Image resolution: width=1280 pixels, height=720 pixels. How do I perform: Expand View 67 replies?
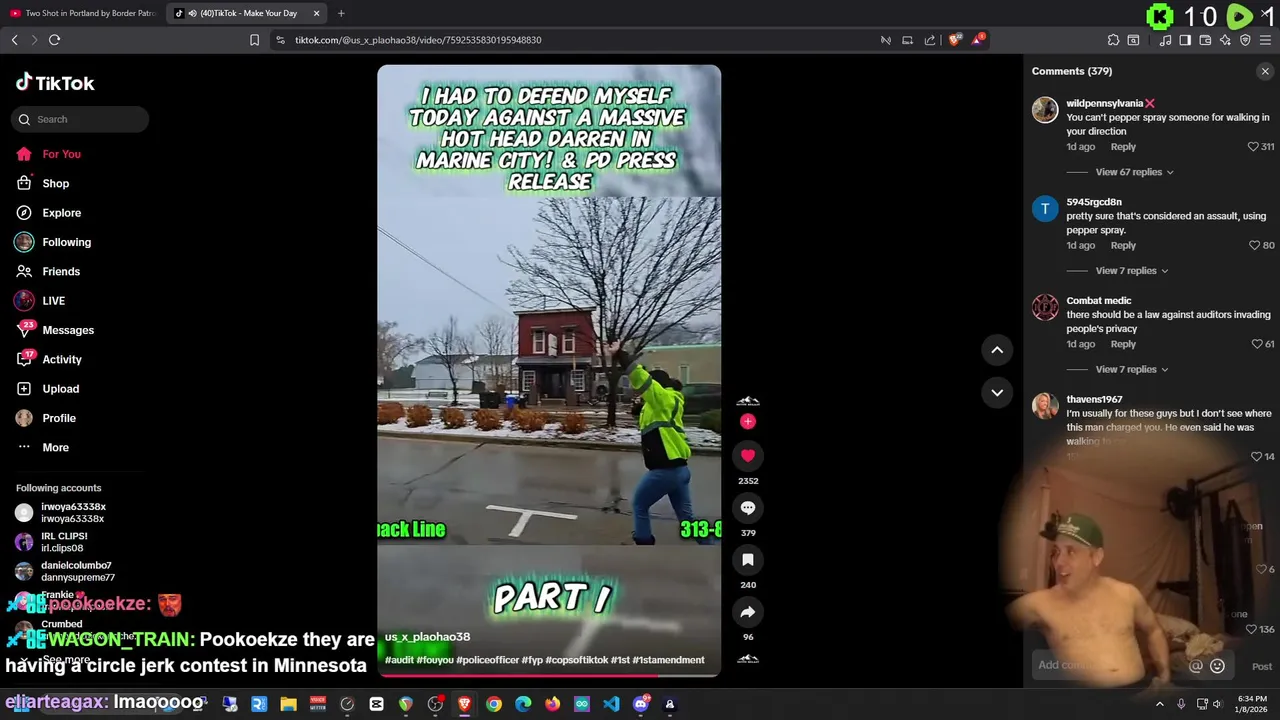1134,172
